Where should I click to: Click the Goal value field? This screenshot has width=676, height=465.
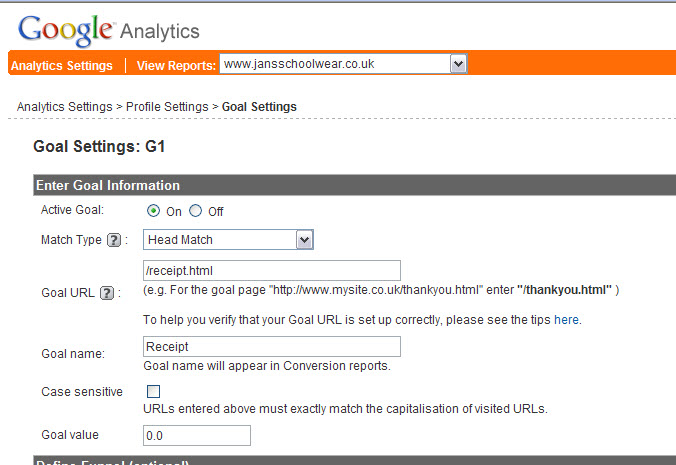pos(196,435)
